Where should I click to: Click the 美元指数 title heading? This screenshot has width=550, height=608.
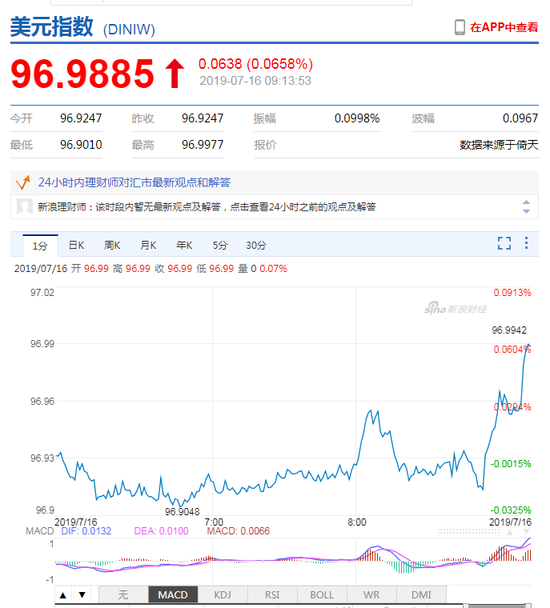point(52,27)
